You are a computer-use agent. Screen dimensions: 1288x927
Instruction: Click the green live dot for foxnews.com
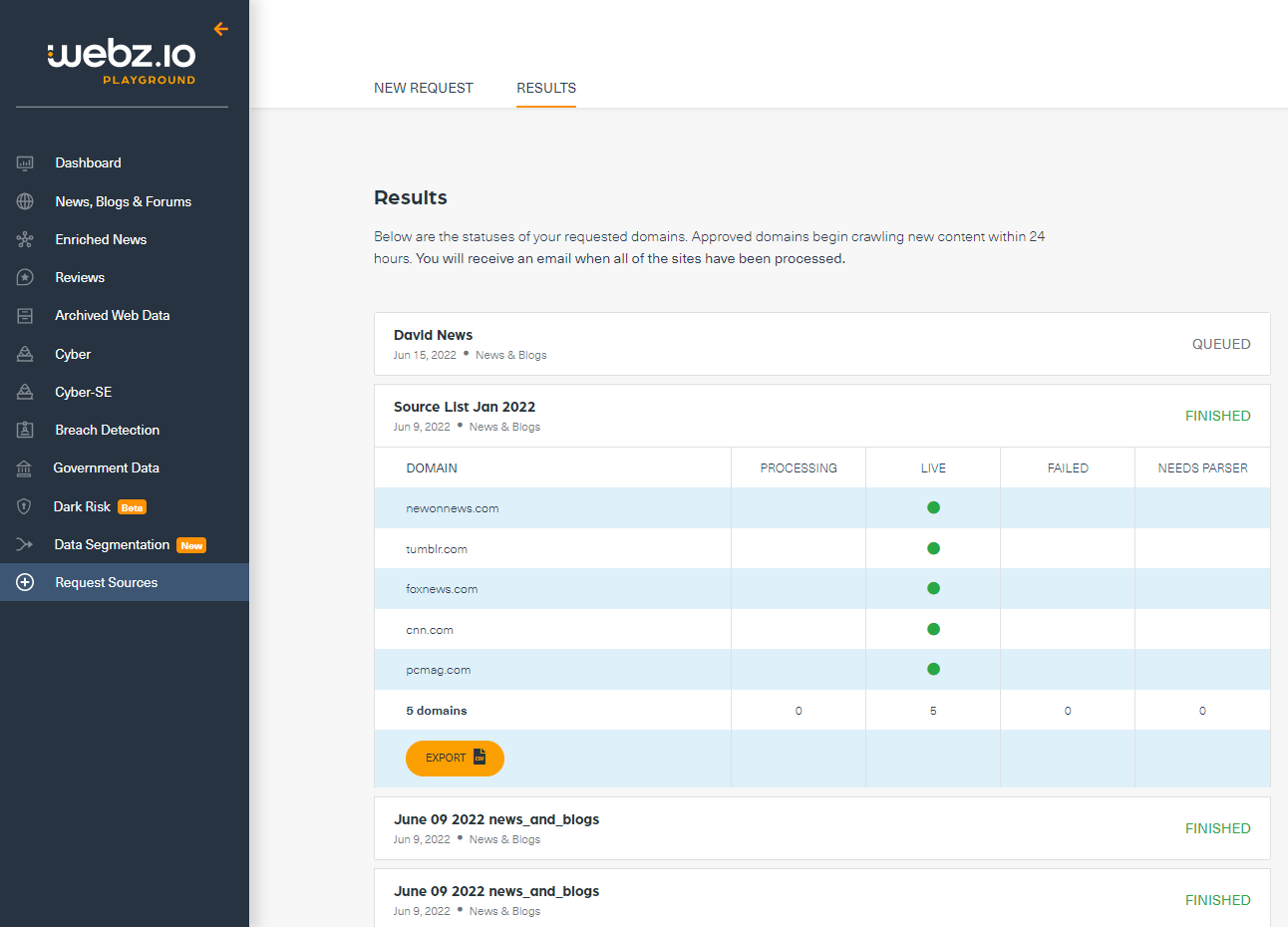pyautogui.click(x=933, y=588)
